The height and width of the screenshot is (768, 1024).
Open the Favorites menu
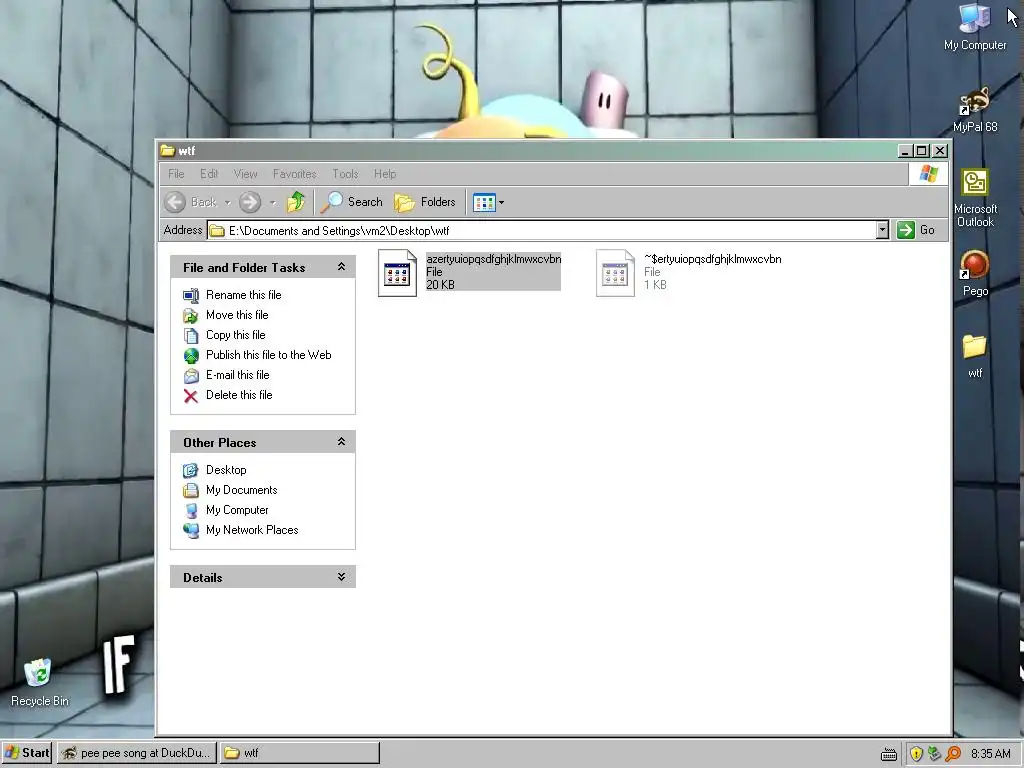295,174
